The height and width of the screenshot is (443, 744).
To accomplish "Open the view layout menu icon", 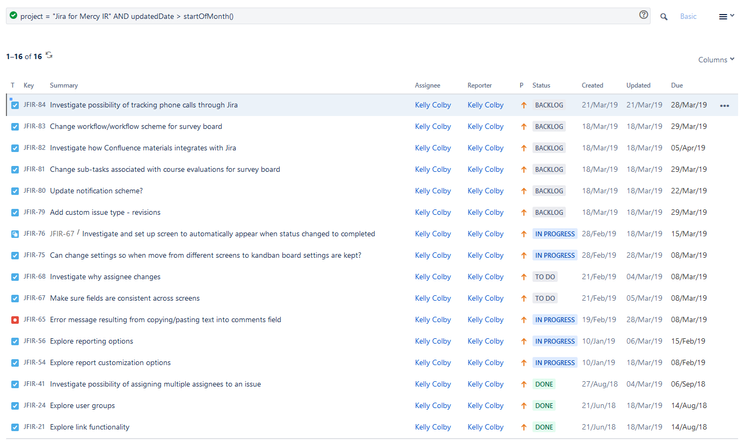I will pos(726,17).
